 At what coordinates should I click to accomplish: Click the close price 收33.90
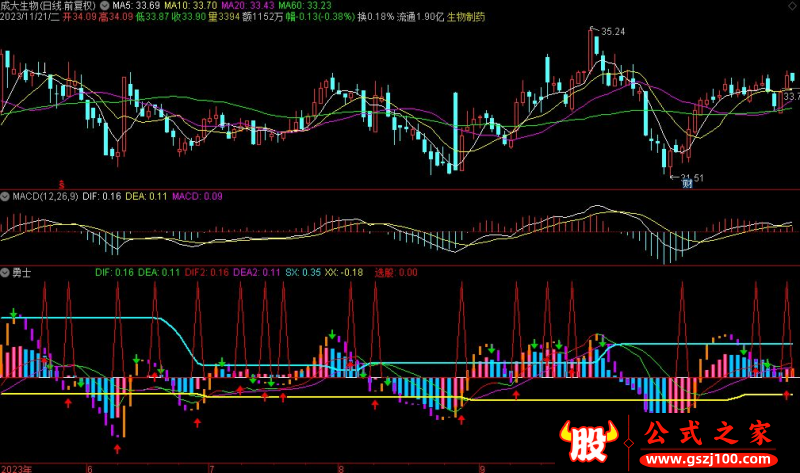coord(189,17)
